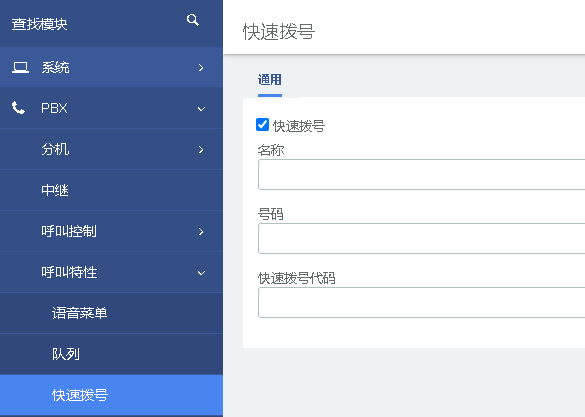Collapse the PBX section chevron

tap(201, 109)
